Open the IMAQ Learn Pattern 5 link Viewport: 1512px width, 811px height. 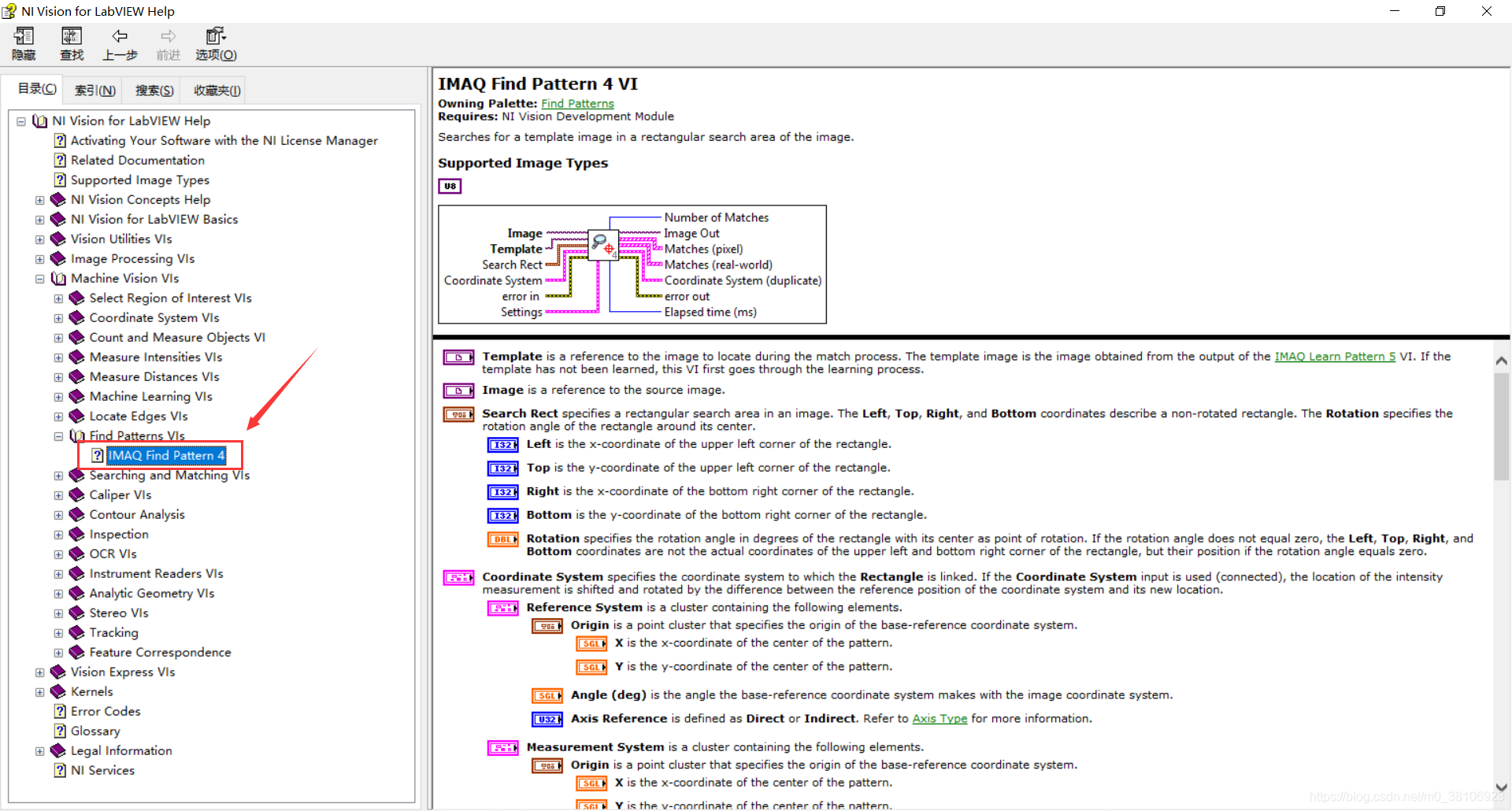[1335, 356]
